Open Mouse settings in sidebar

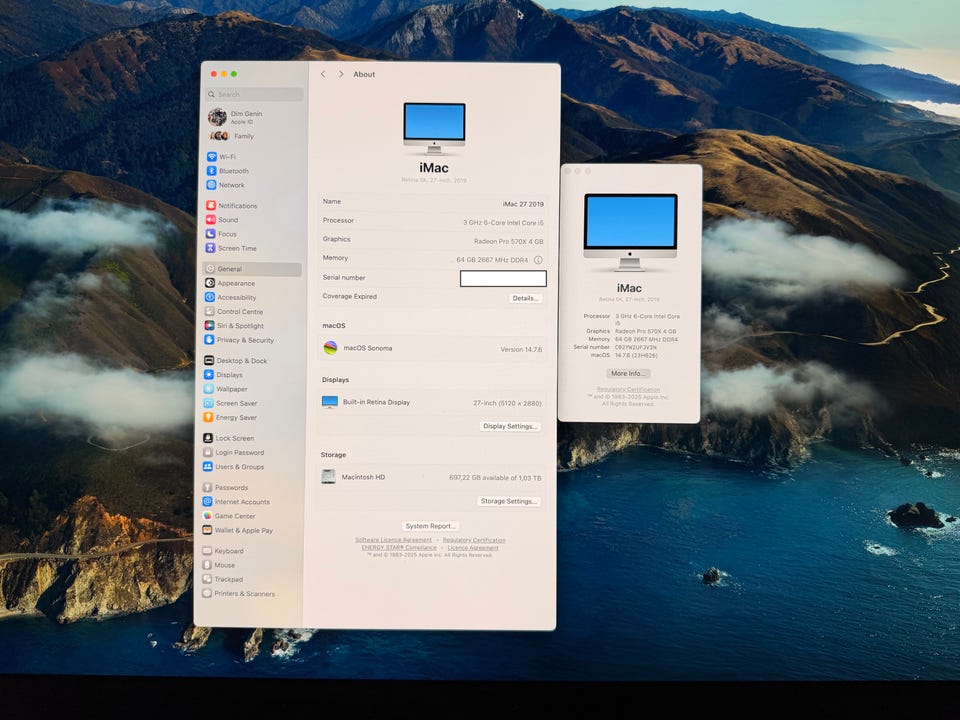click(x=219, y=565)
